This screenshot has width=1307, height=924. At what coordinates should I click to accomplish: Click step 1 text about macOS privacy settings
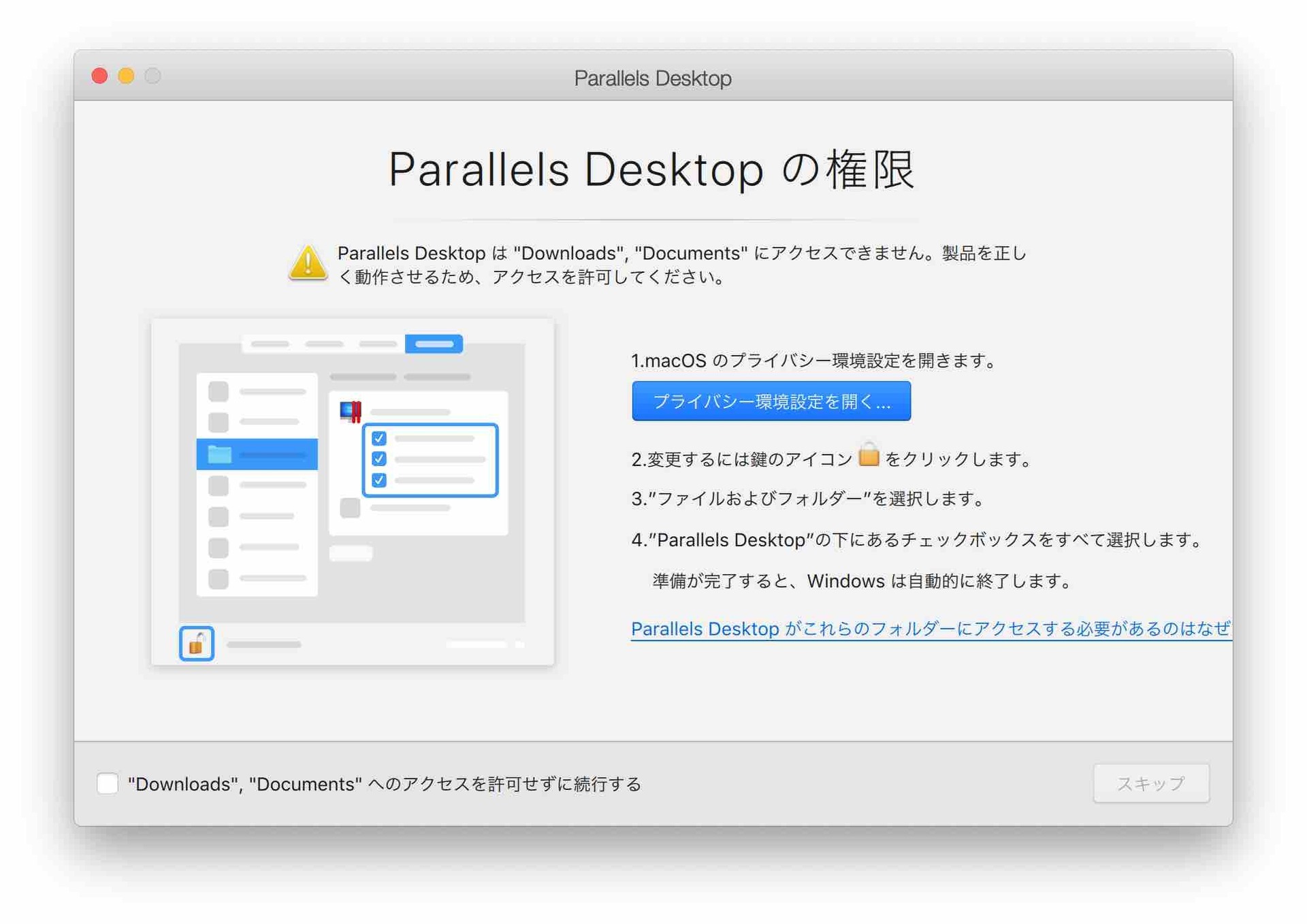point(815,360)
